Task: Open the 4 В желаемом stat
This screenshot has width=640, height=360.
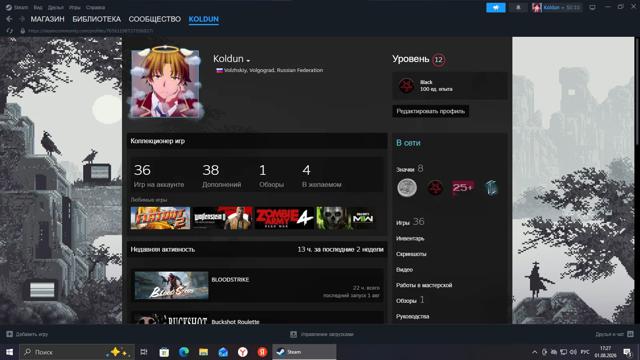Action: [x=322, y=176]
